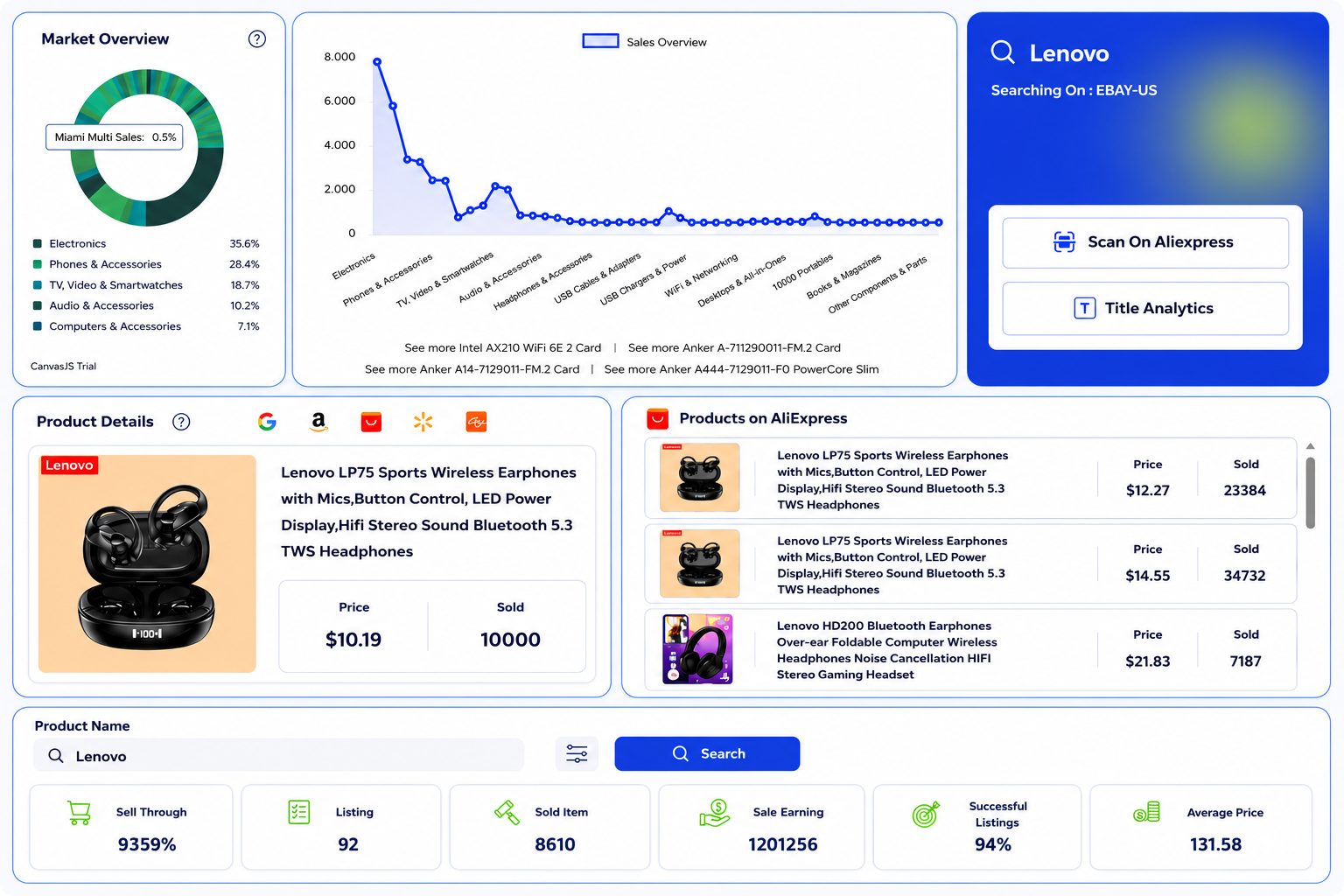The height and width of the screenshot is (896, 1344).
Task: Open the filter sliders icon
Action: click(x=577, y=753)
